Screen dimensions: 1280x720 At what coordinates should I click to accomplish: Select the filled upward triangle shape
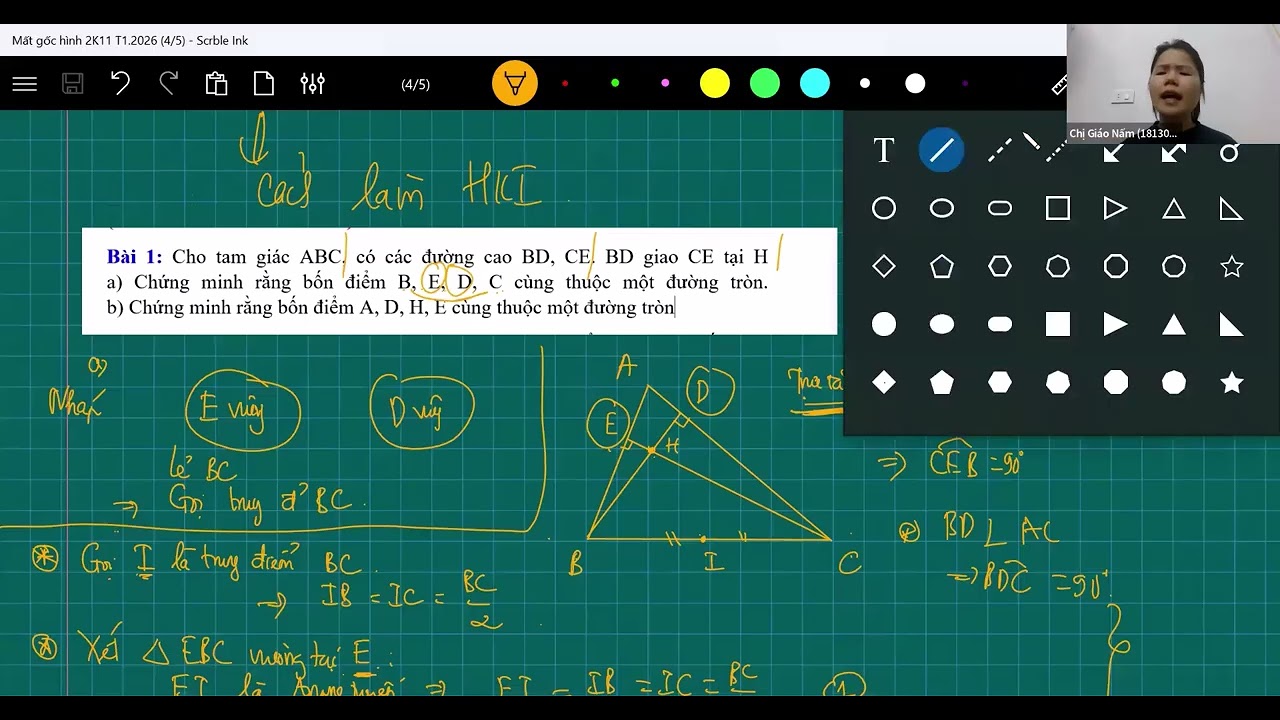click(1174, 324)
